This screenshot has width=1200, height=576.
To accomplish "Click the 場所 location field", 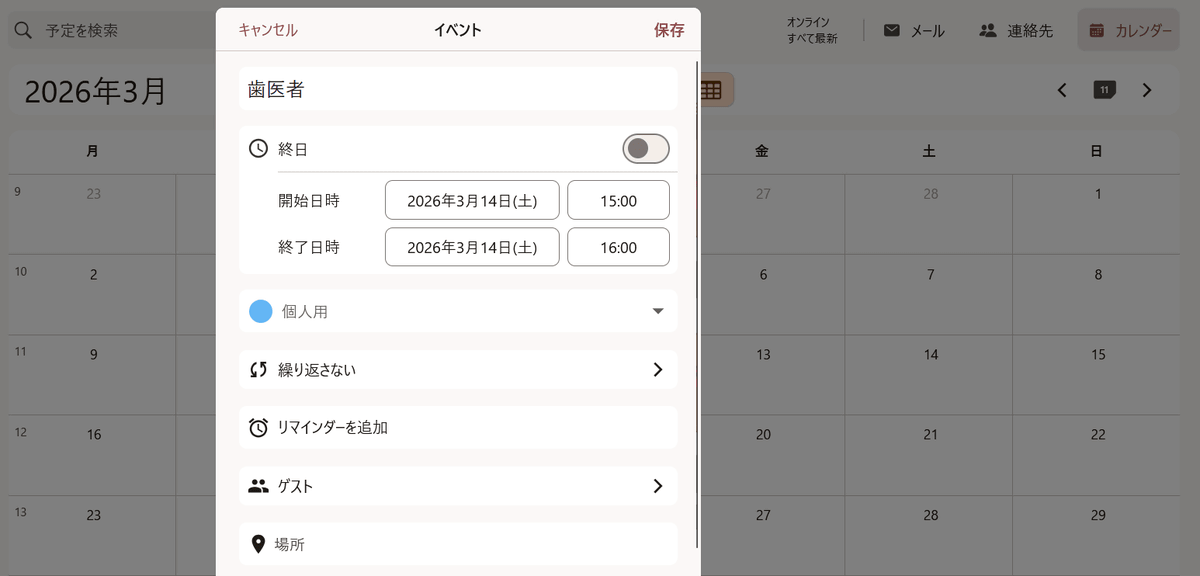I will pos(458,545).
